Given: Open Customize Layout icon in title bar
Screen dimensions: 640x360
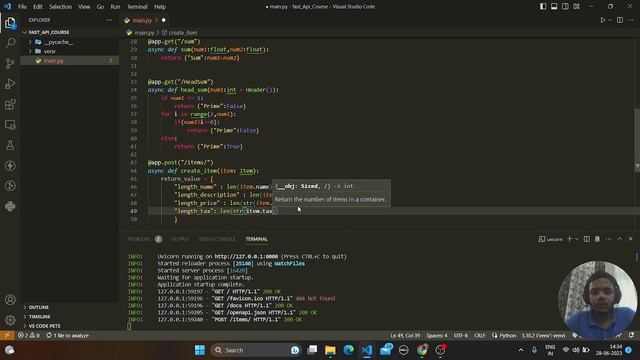Looking at the screenshot, I should pos(576,7).
